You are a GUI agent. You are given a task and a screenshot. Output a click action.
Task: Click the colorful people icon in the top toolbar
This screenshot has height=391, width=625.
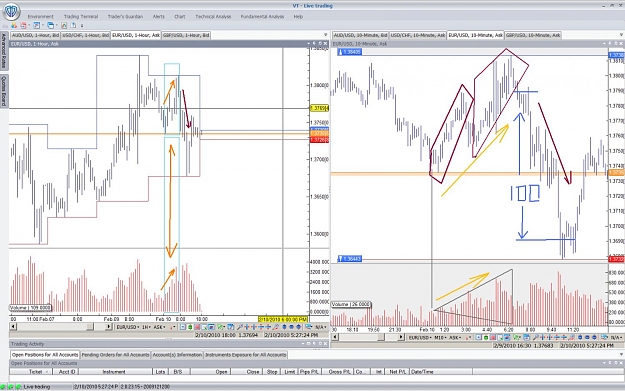pyautogui.click(x=14, y=26)
